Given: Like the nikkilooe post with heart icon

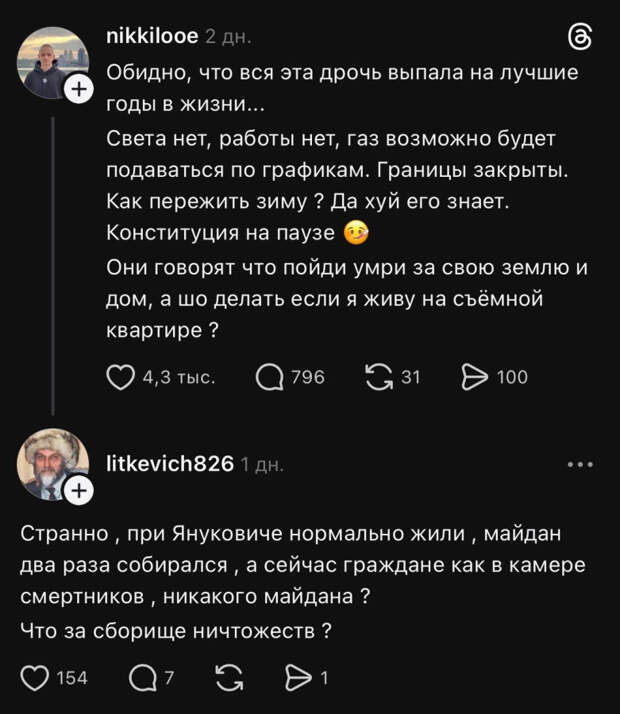Looking at the screenshot, I should [x=120, y=377].
